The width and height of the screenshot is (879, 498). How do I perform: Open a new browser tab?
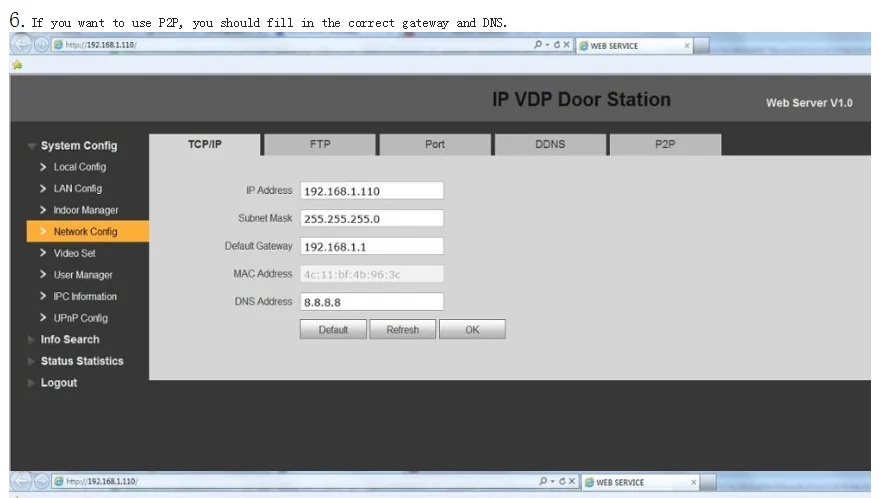pyautogui.click(x=701, y=45)
